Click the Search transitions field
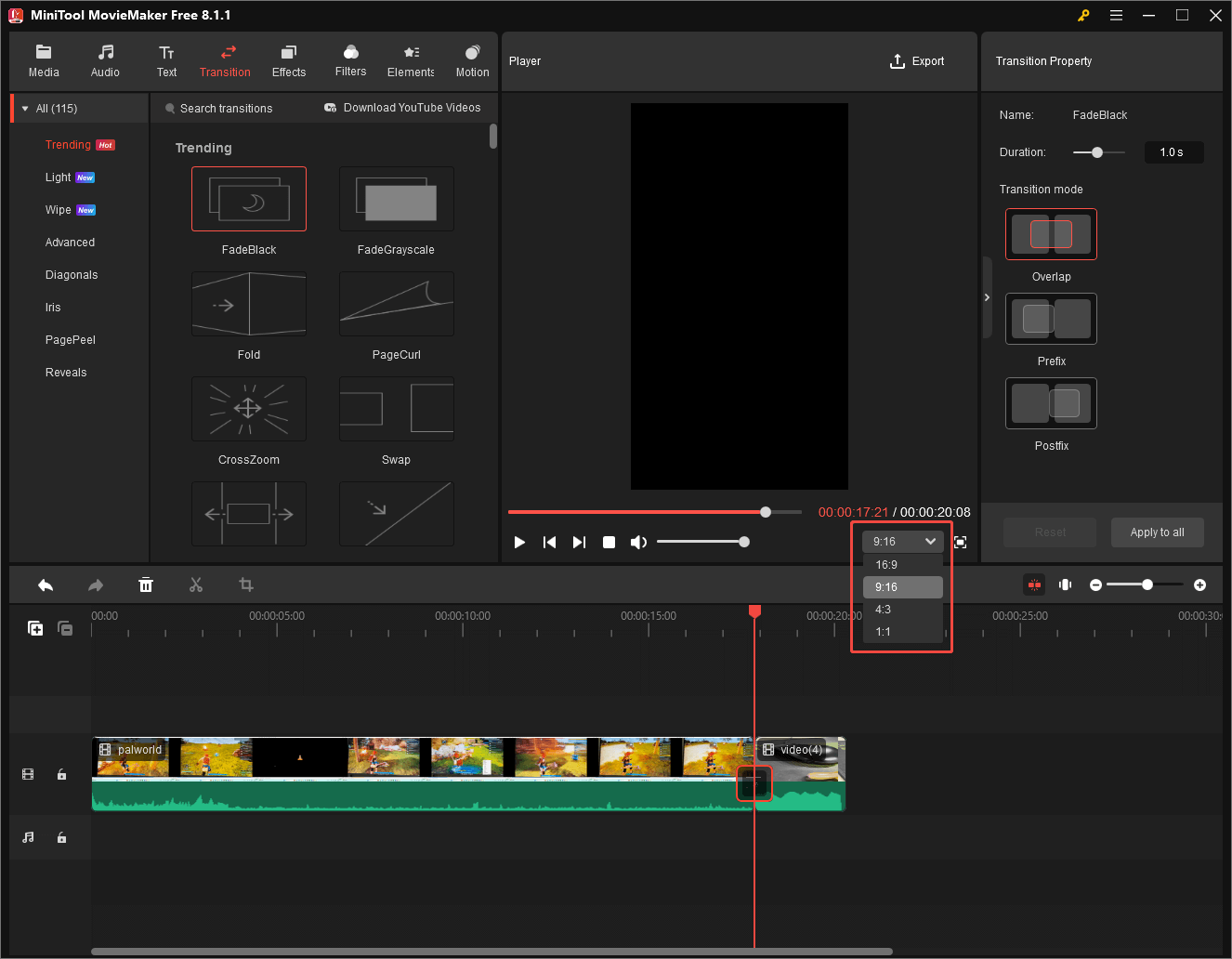Image resolution: width=1232 pixels, height=959 pixels. [226, 109]
